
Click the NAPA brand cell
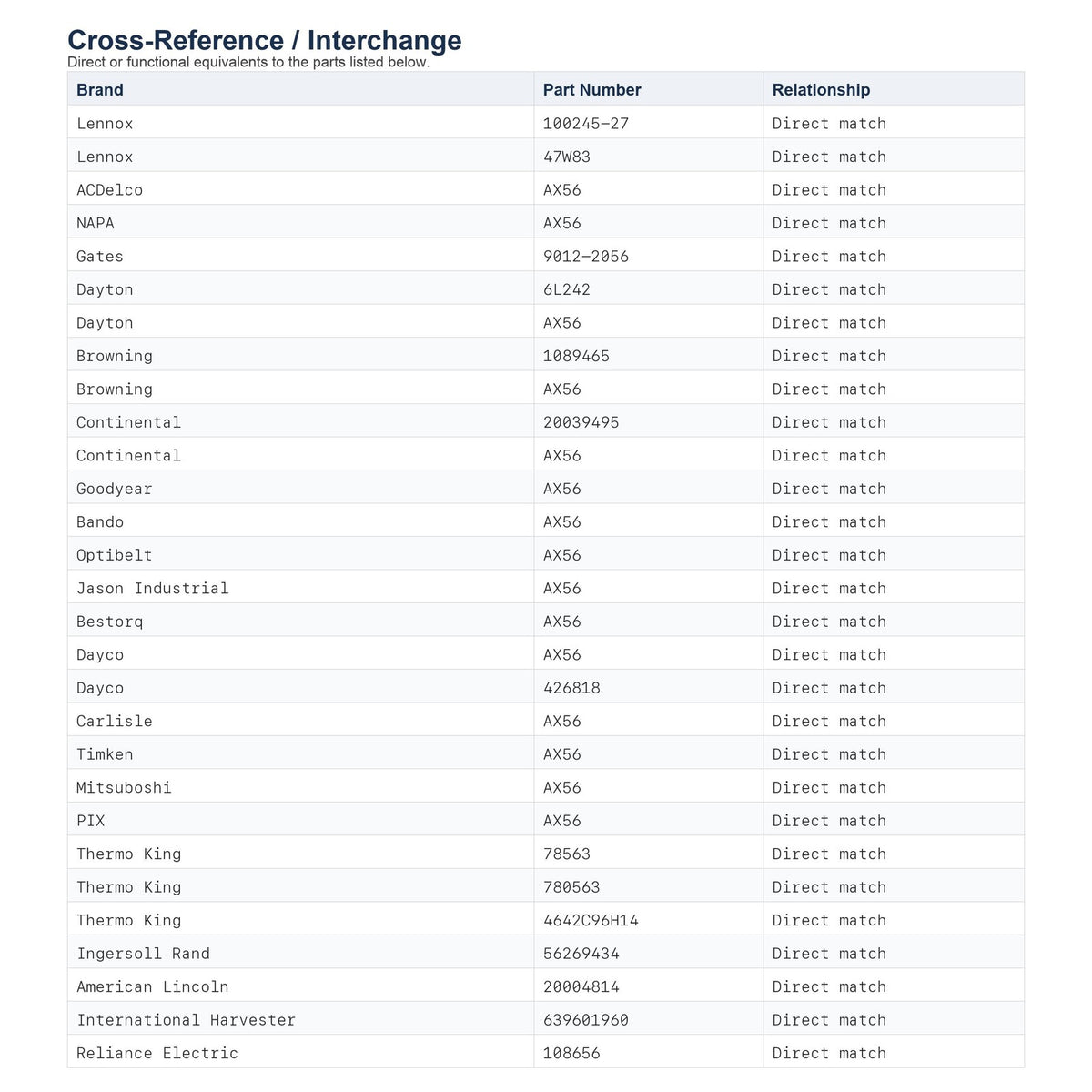300,223
